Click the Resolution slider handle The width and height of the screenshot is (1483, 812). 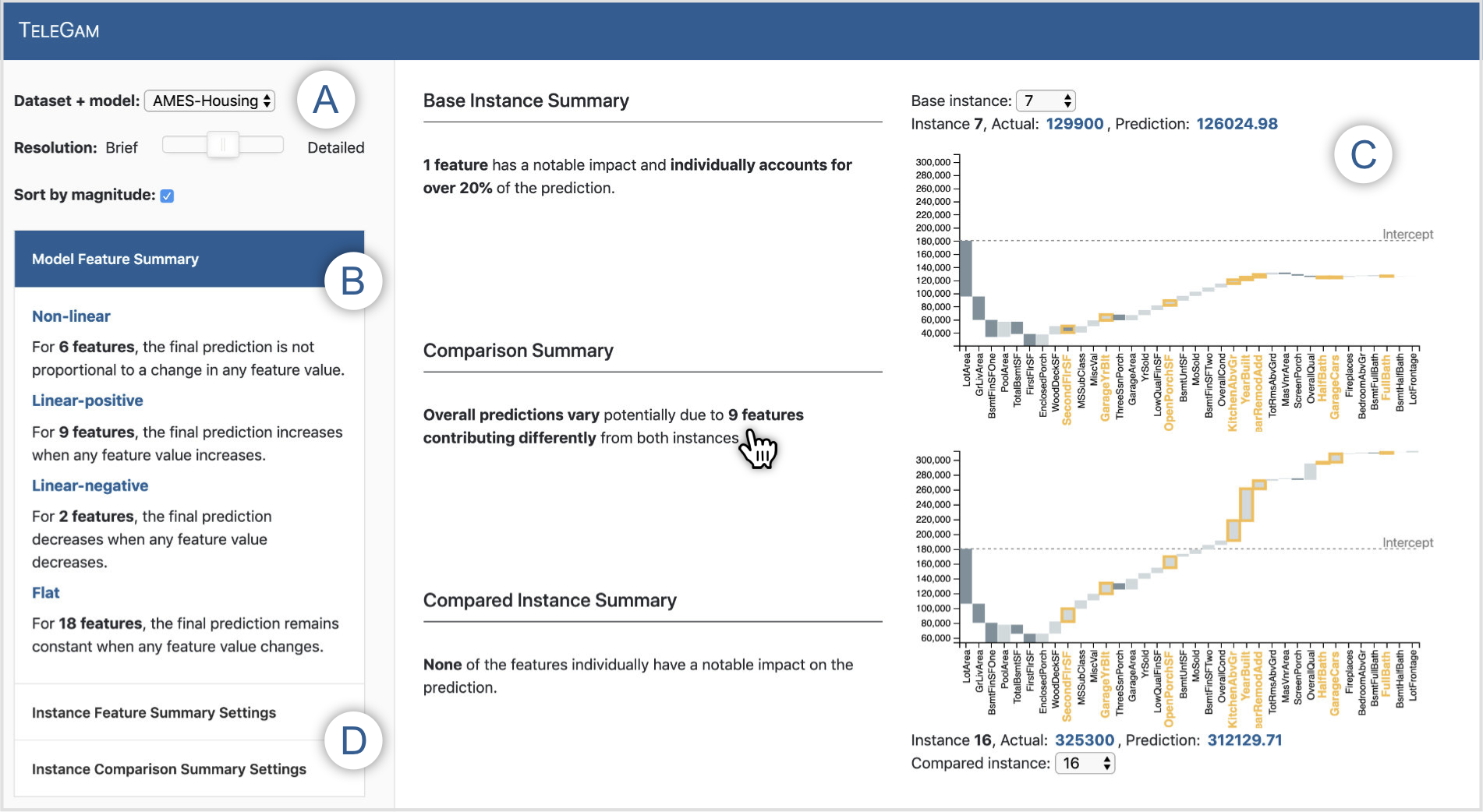point(223,145)
